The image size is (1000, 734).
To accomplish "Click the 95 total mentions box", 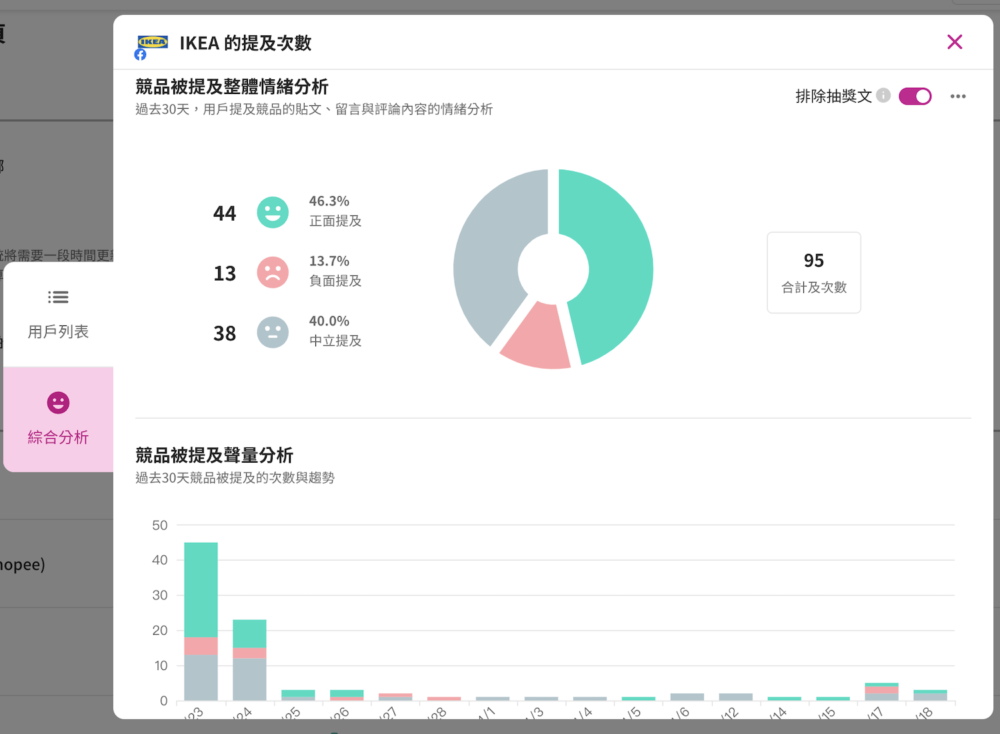I will (x=813, y=272).
